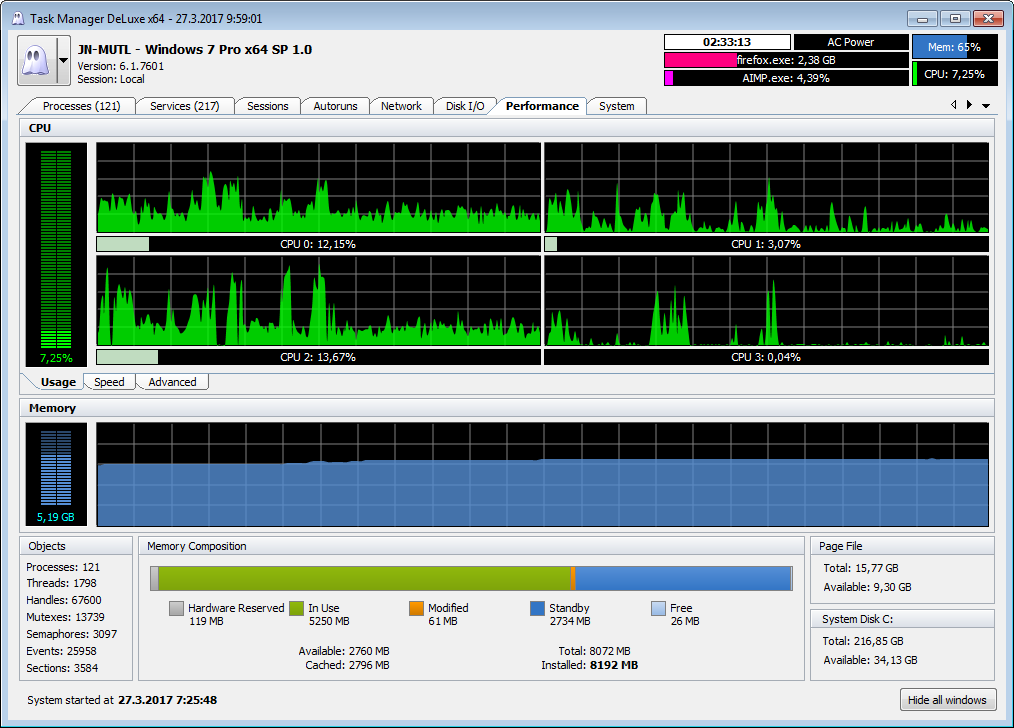Switch to the Processes (121) tab

[81, 106]
